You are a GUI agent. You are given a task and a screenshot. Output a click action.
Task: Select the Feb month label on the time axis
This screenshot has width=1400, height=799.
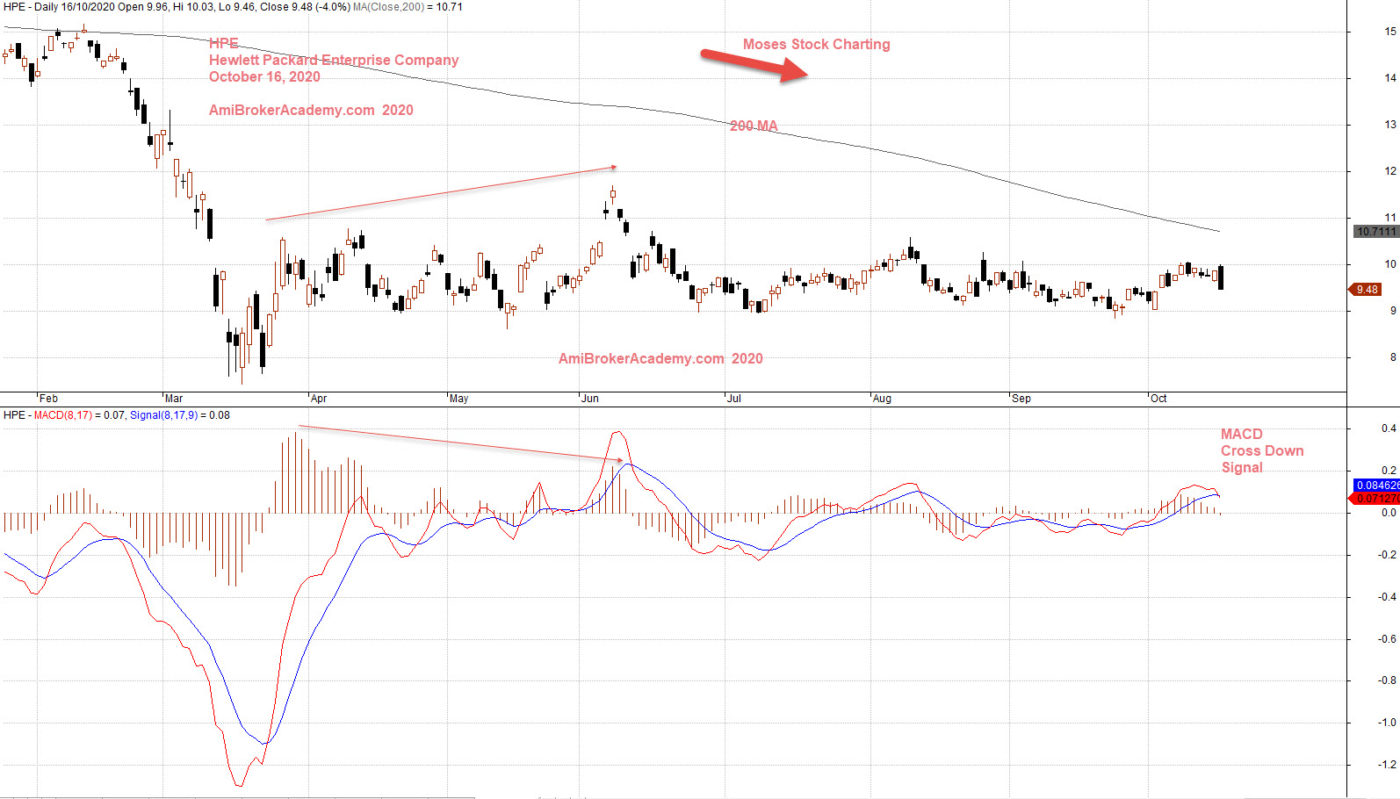47,398
